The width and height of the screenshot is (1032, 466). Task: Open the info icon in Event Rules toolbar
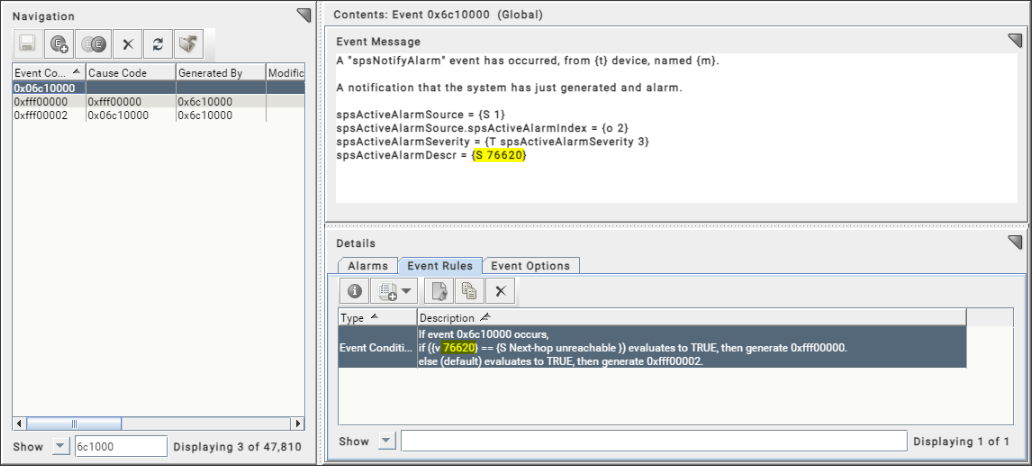click(x=353, y=291)
